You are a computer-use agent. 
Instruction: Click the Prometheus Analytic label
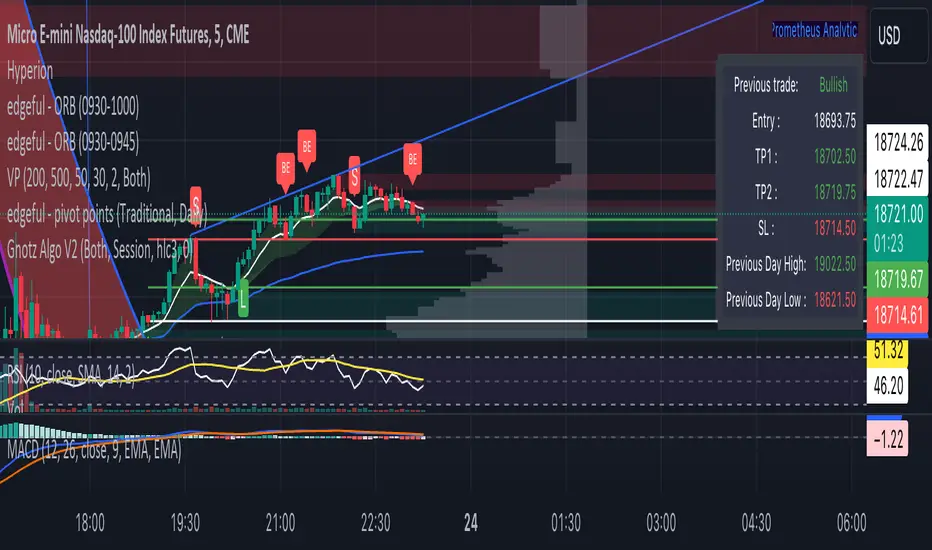pyautogui.click(x=814, y=30)
